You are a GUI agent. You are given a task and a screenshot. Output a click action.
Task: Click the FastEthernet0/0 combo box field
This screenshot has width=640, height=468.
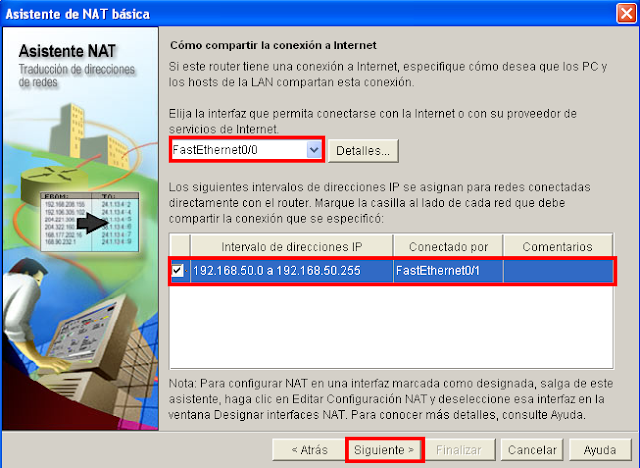click(247, 150)
